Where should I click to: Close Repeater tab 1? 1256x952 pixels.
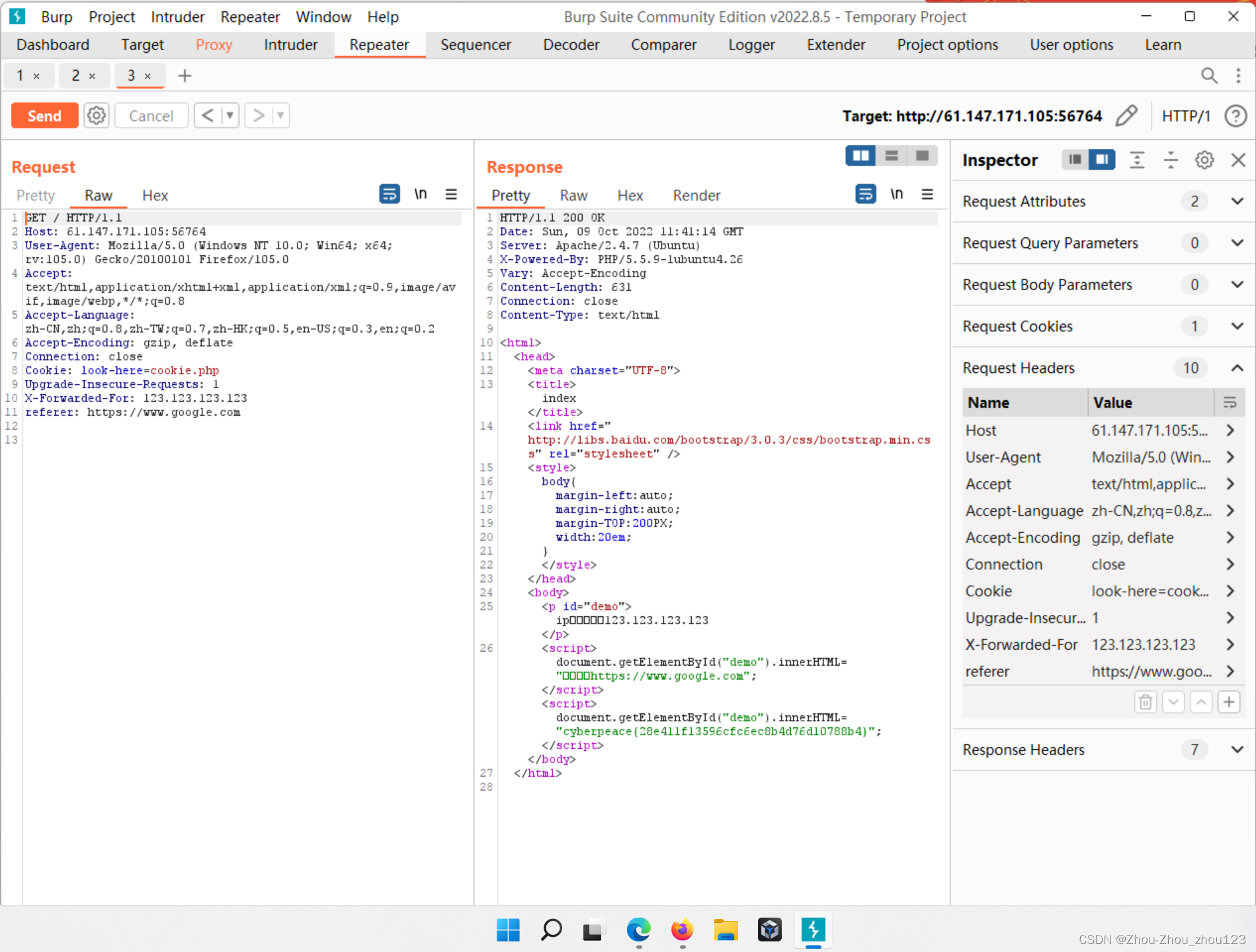[x=36, y=76]
